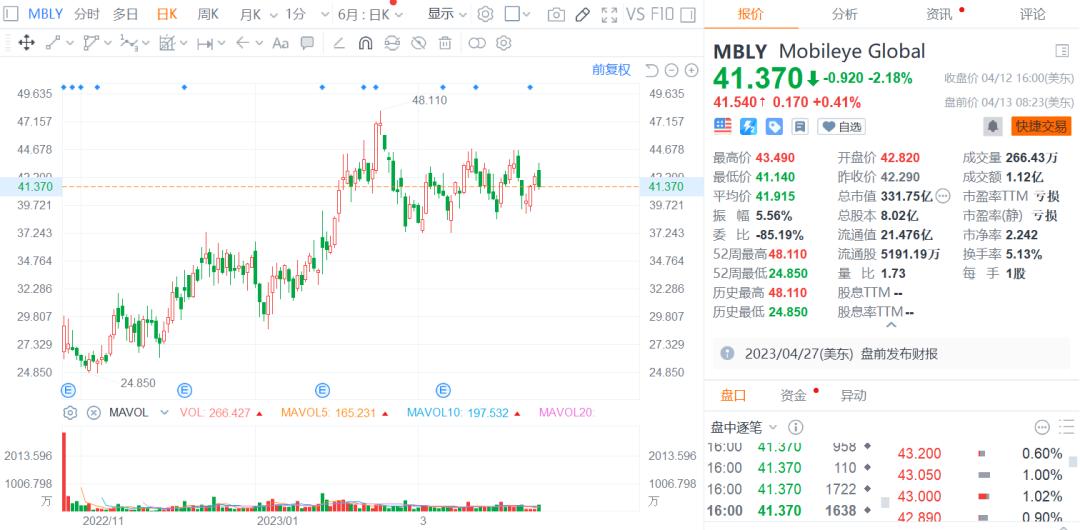This screenshot has height=530, width=1080.
Task: Click VS compare button
Action: click(636, 14)
